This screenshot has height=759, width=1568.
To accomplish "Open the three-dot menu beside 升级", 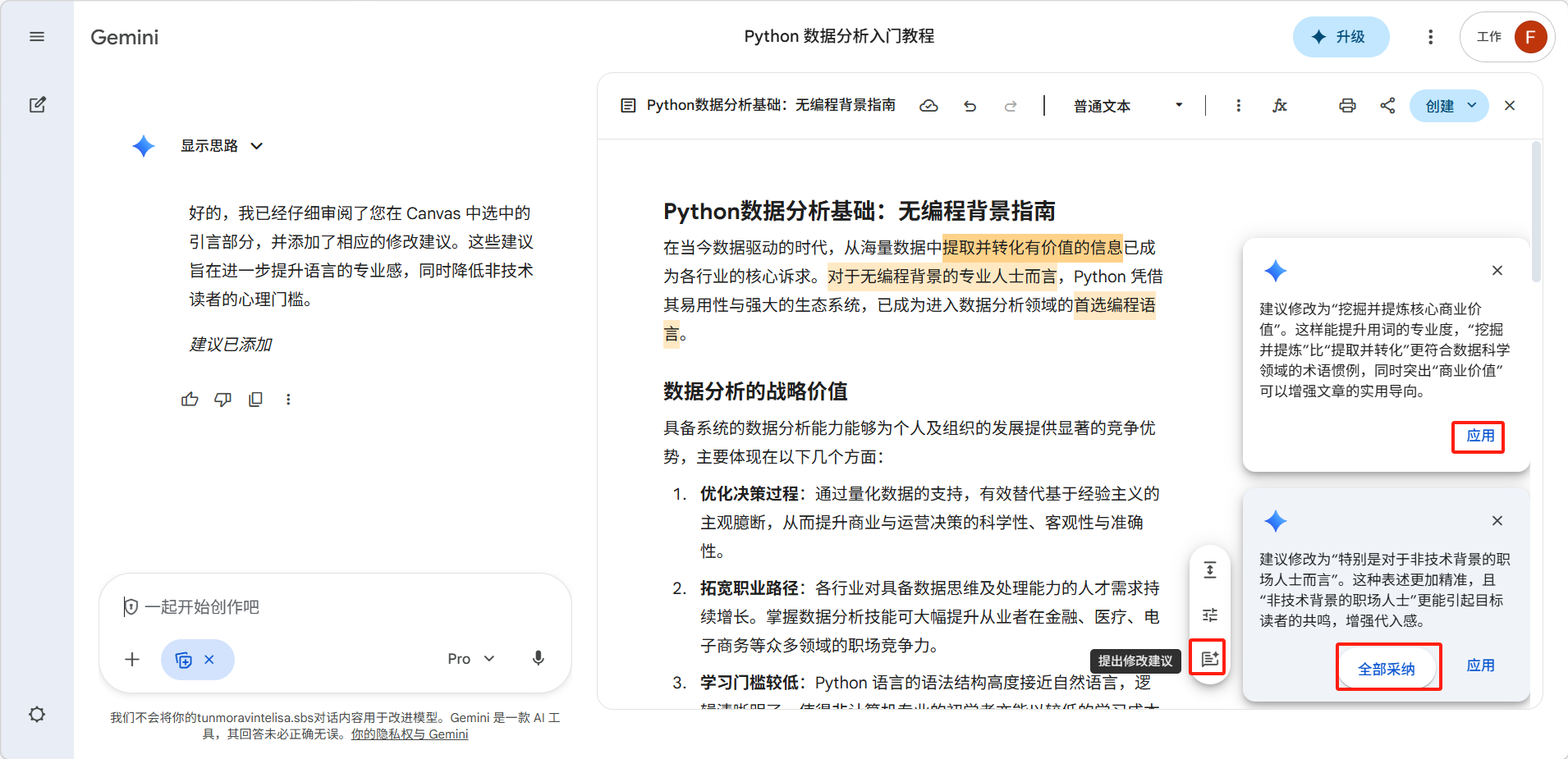I will click(1430, 37).
